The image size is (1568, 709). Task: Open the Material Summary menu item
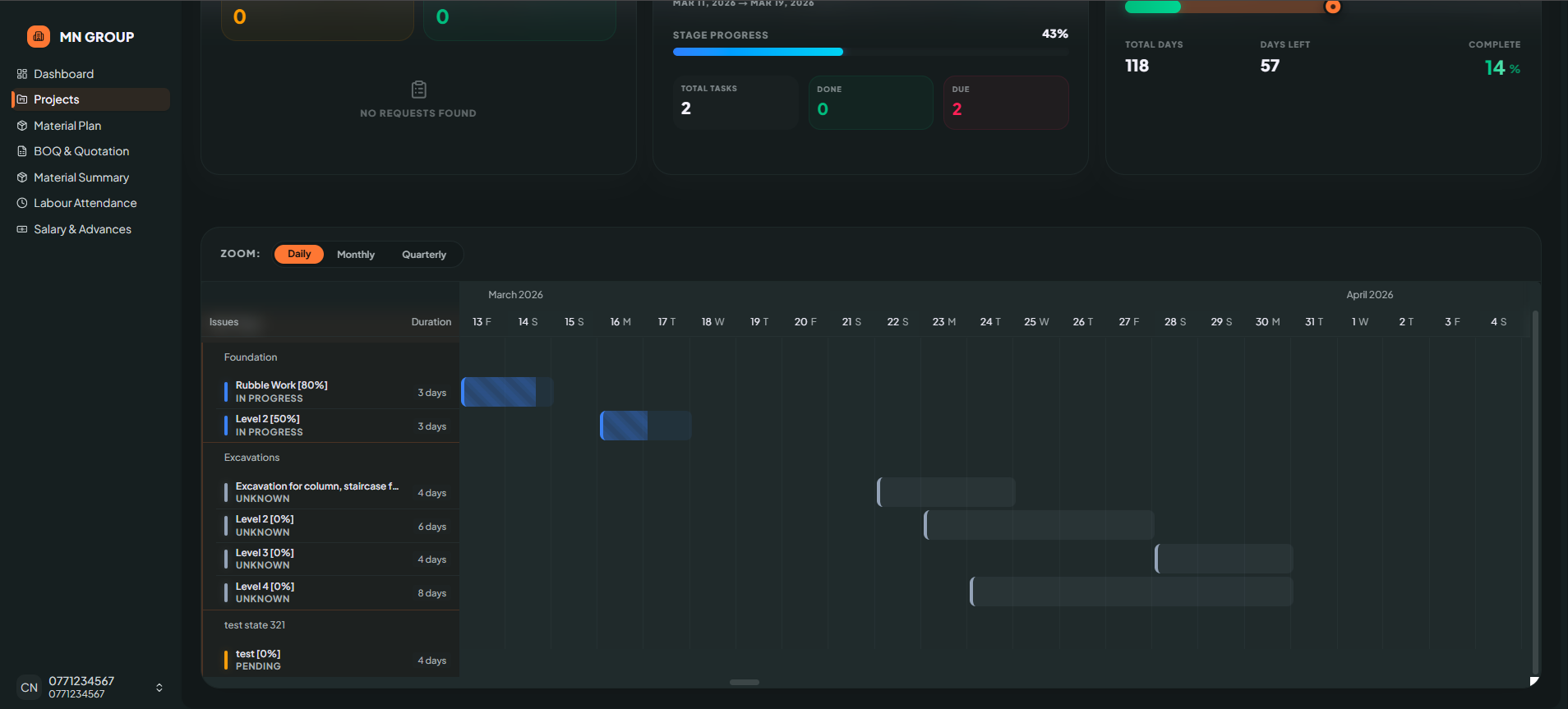click(90, 177)
